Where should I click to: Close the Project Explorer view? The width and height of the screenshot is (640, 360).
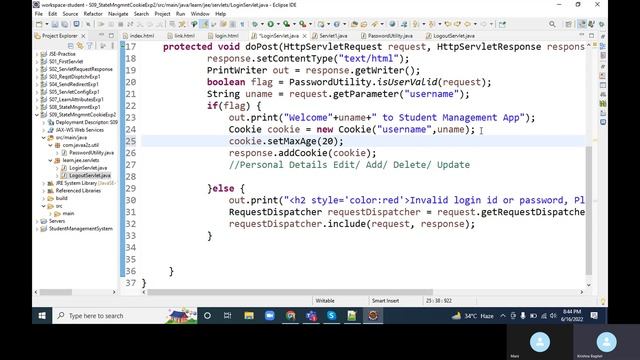[83, 36]
